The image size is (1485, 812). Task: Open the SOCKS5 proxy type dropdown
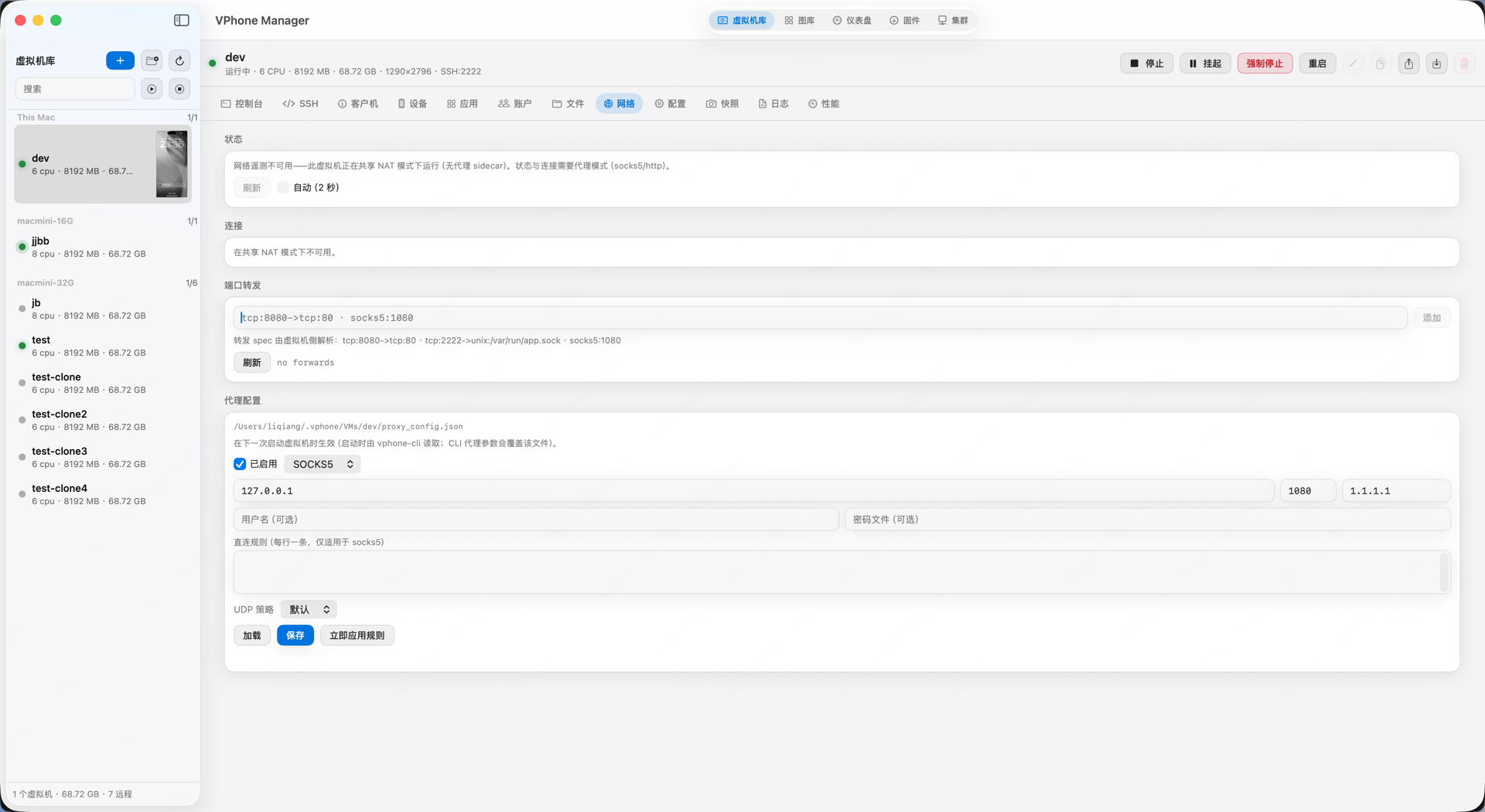coord(323,464)
